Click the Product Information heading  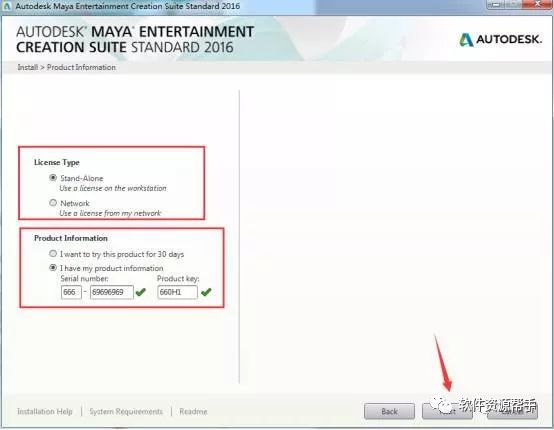tap(71, 238)
